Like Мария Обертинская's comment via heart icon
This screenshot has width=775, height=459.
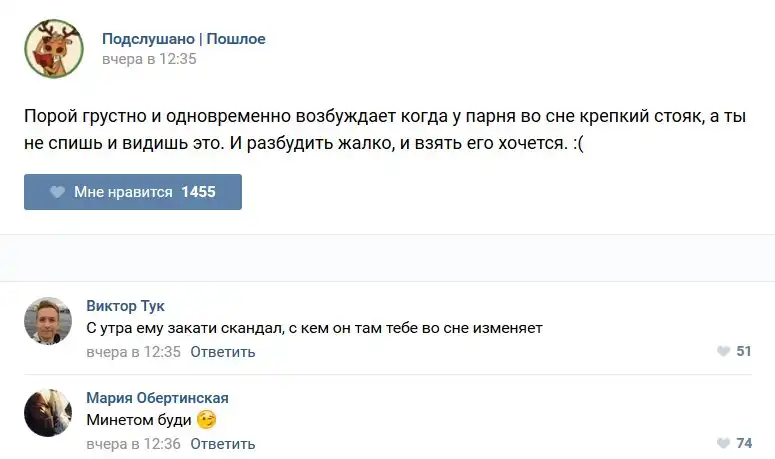(x=724, y=443)
